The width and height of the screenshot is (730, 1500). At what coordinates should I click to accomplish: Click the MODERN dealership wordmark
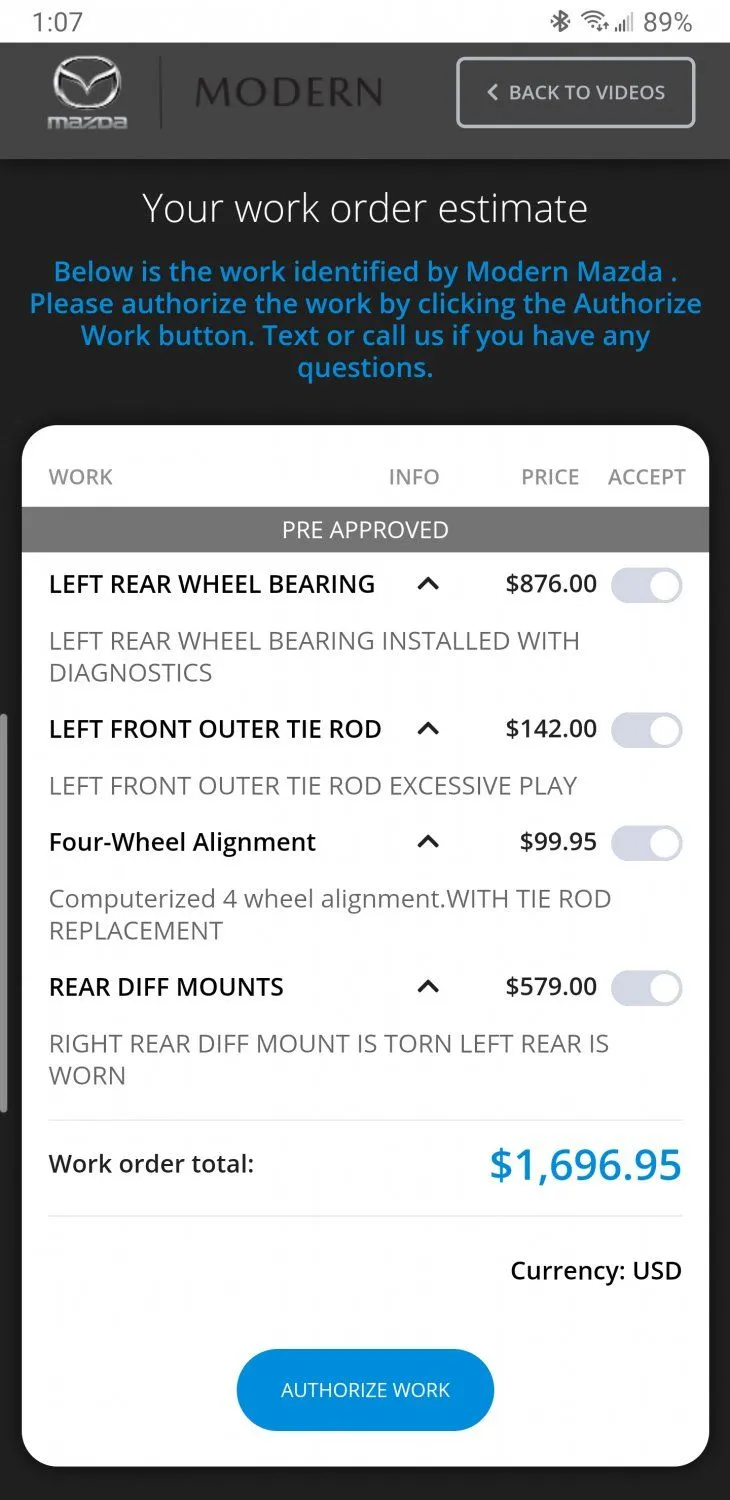click(x=289, y=93)
